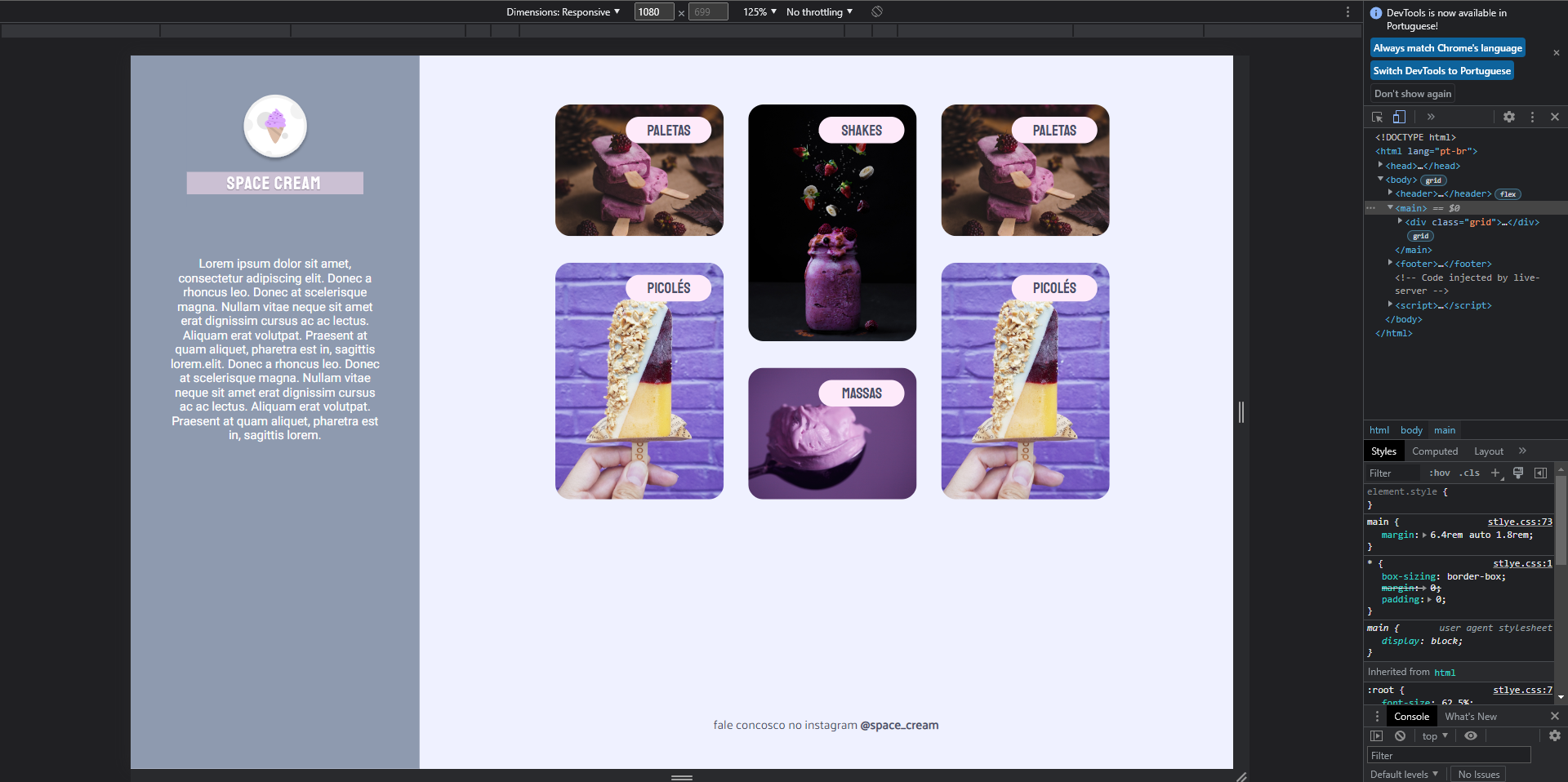1568x782 pixels.
Task: Expand the margin 6.4rem shorthand triangle
Action: (x=1424, y=535)
